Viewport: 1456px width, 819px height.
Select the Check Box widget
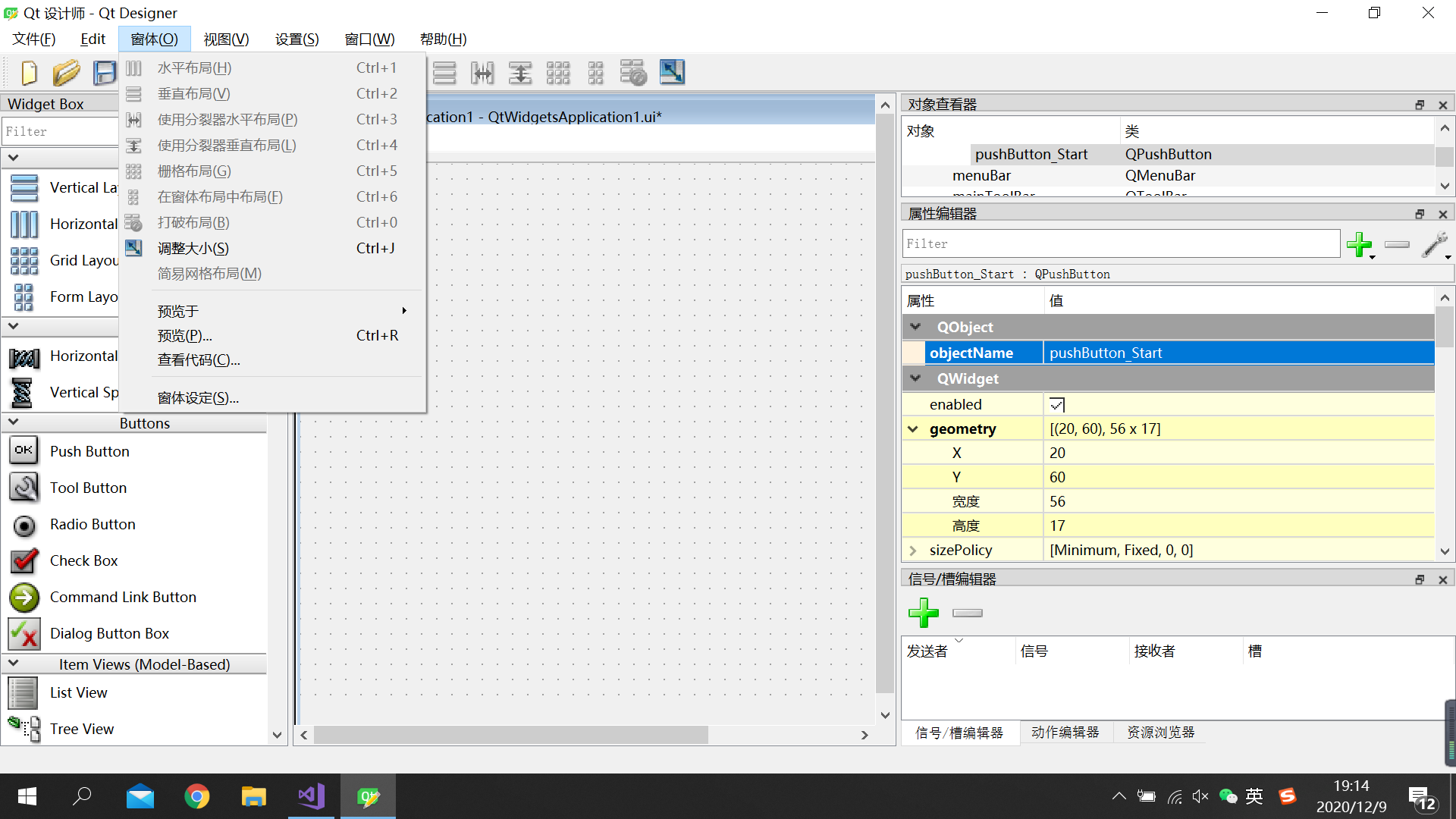[x=83, y=561]
